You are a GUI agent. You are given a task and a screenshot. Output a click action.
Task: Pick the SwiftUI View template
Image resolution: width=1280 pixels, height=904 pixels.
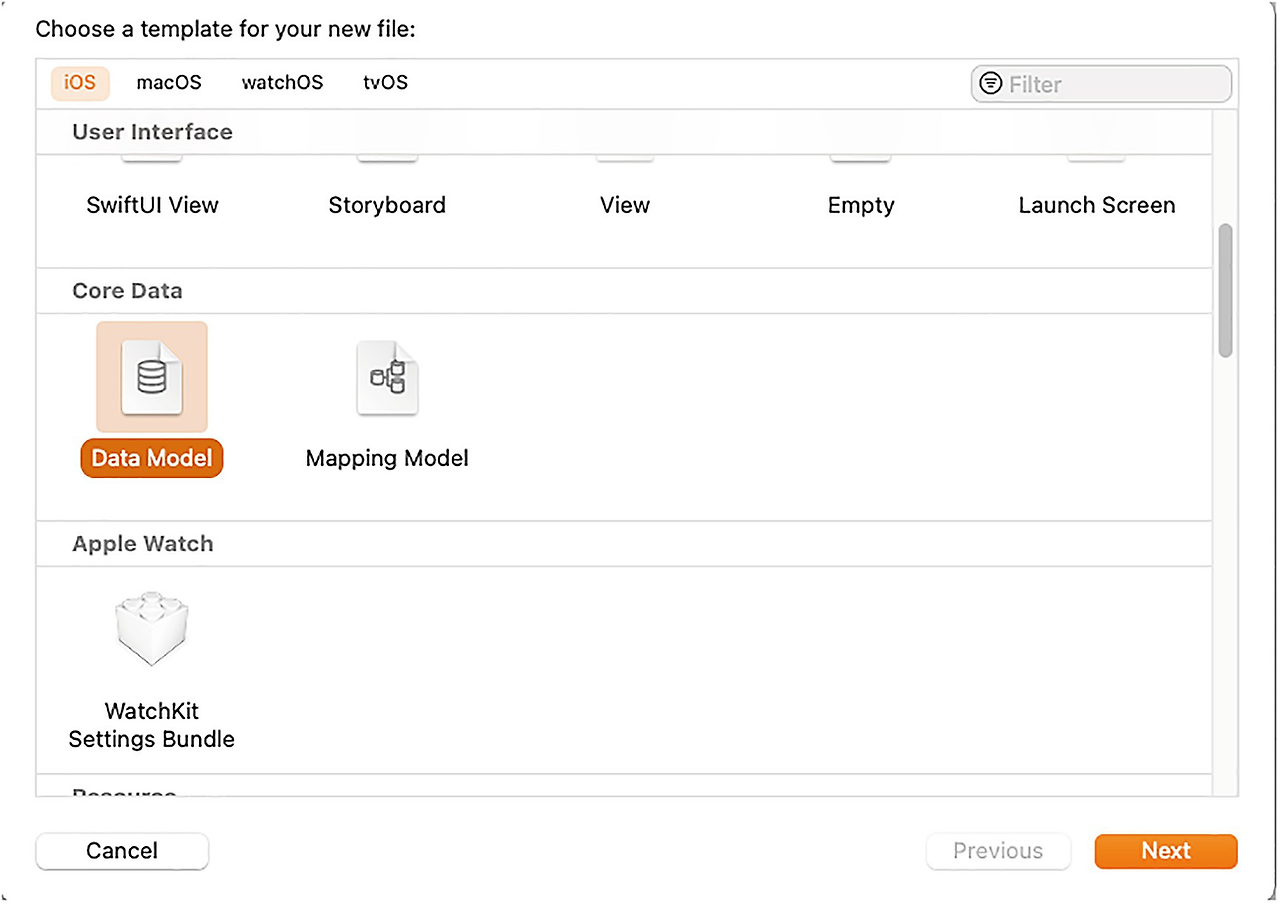coord(152,205)
